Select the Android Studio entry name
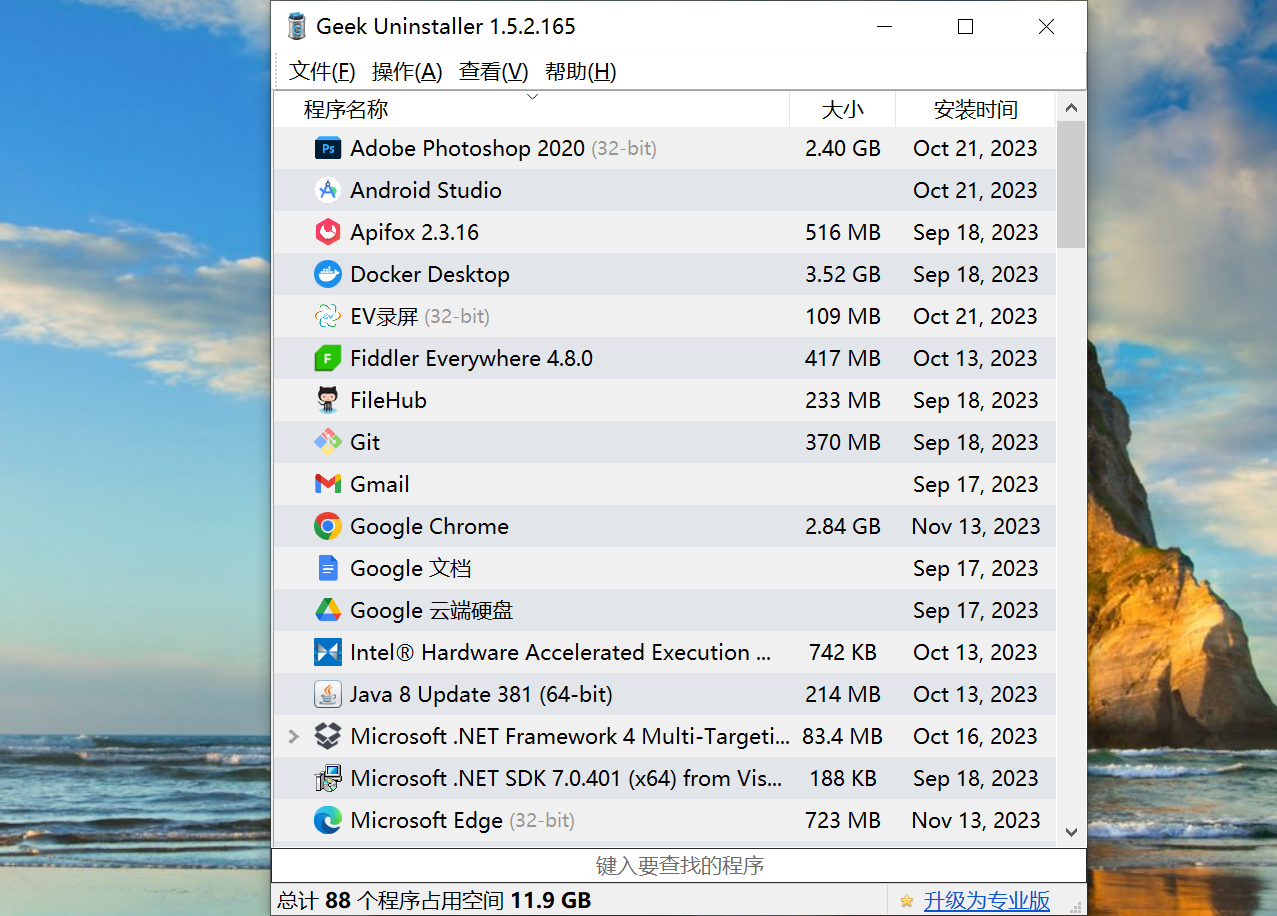 [x=426, y=190]
